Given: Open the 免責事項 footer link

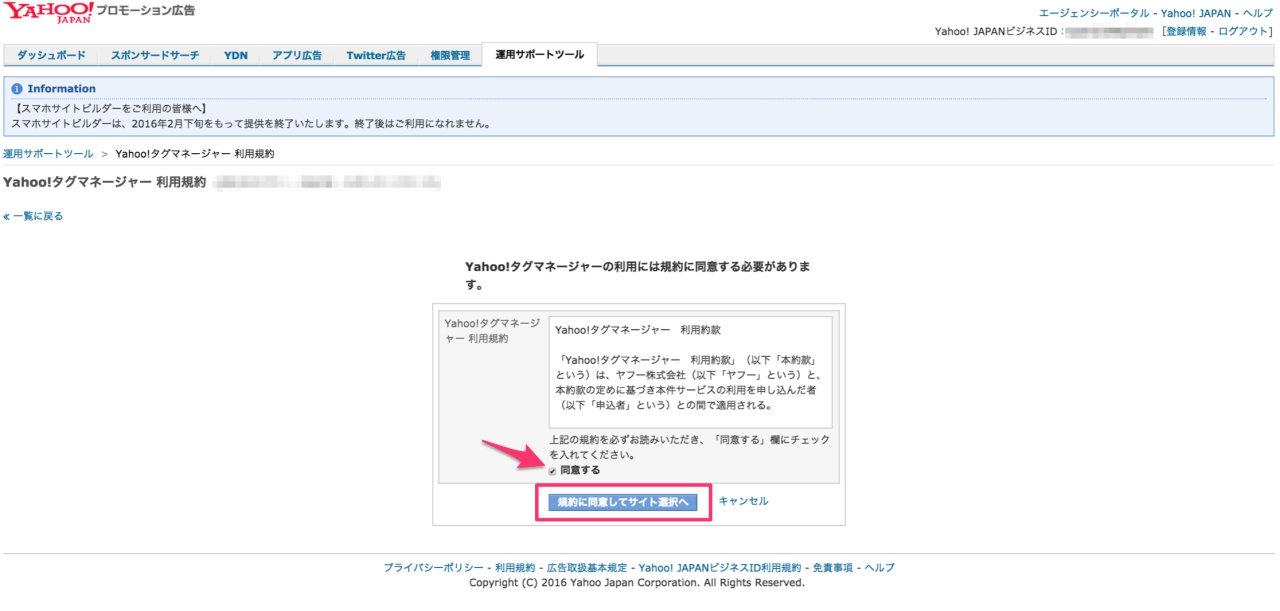Looking at the screenshot, I should [833, 567].
